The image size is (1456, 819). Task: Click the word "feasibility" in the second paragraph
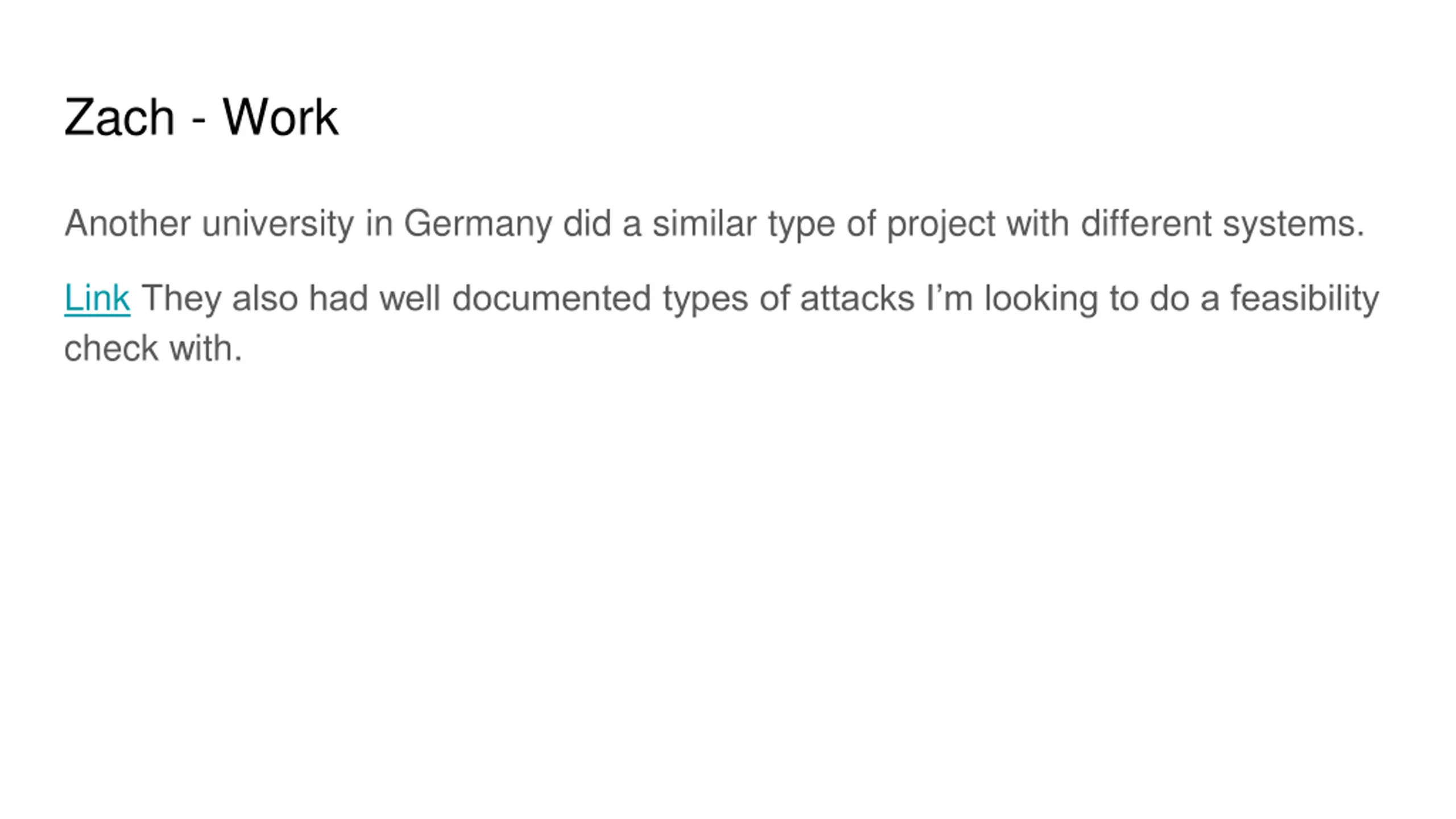tap(1305, 298)
